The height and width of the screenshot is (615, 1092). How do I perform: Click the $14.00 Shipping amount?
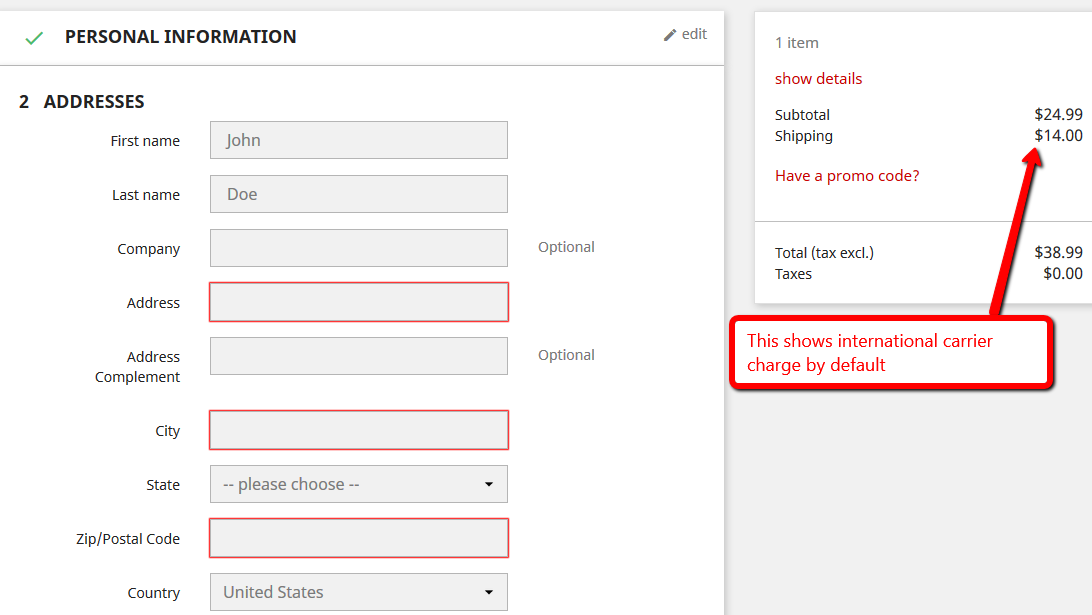pyautogui.click(x=1058, y=136)
